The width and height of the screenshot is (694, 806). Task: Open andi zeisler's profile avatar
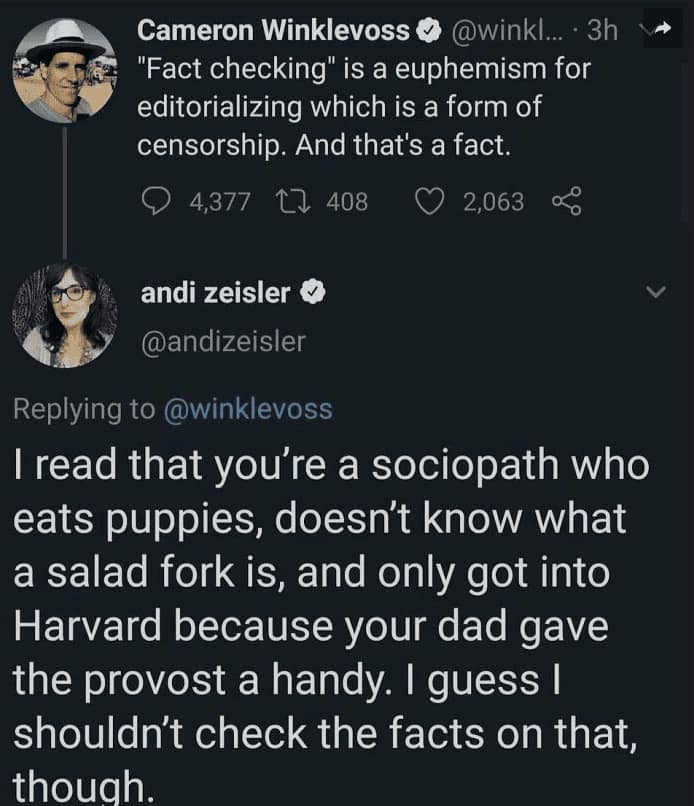[x=65, y=315]
